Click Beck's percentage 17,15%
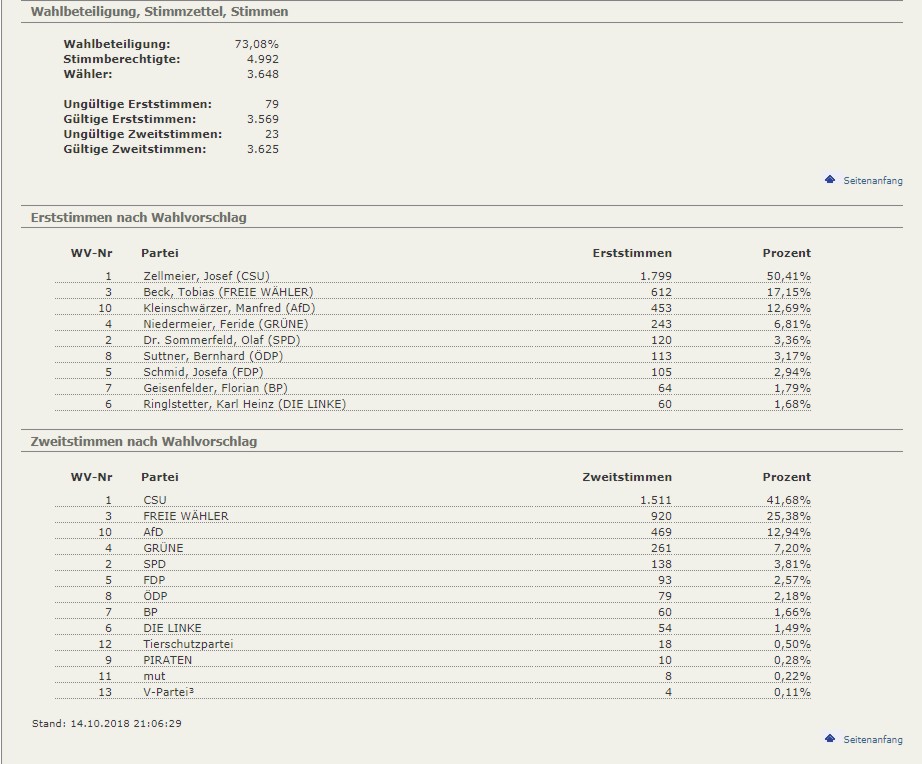The height and width of the screenshot is (764, 922). [788, 292]
